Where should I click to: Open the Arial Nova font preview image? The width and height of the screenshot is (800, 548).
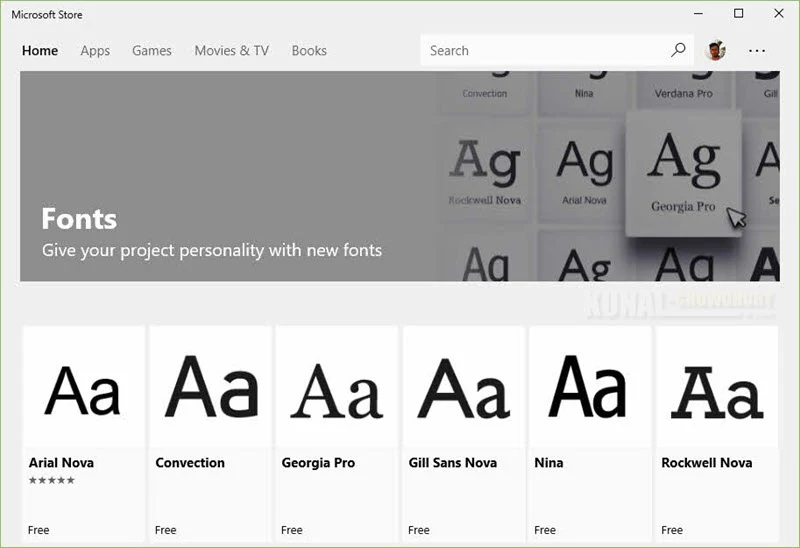click(84, 387)
